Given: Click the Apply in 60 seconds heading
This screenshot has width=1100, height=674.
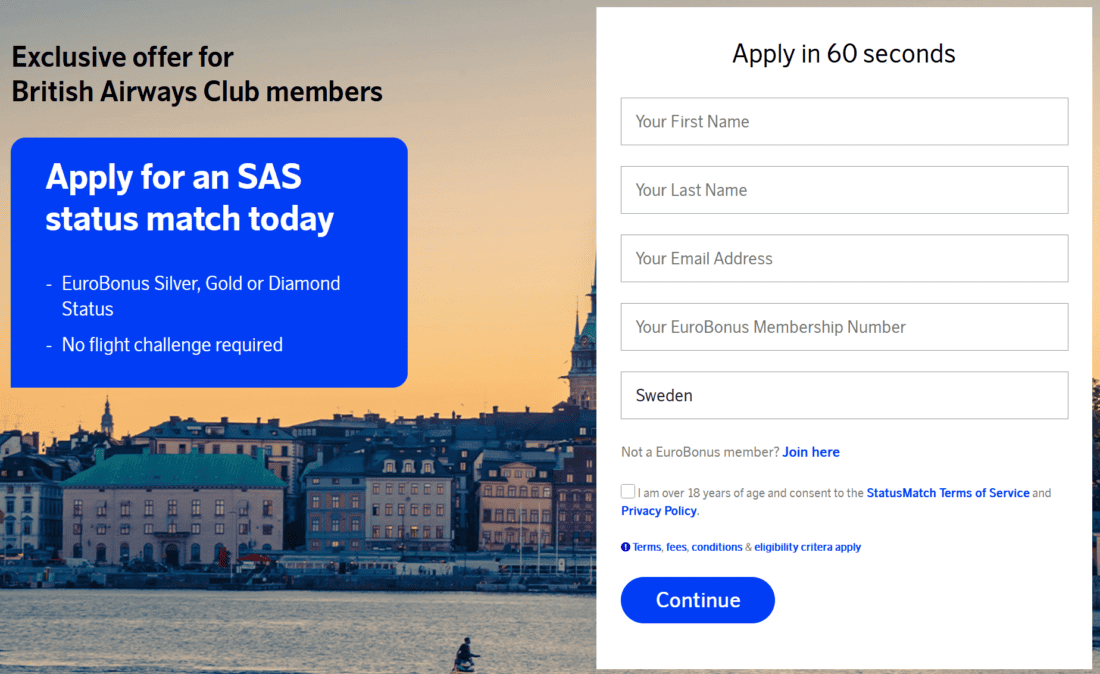Looking at the screenshot, I should [x=844, y=54].
